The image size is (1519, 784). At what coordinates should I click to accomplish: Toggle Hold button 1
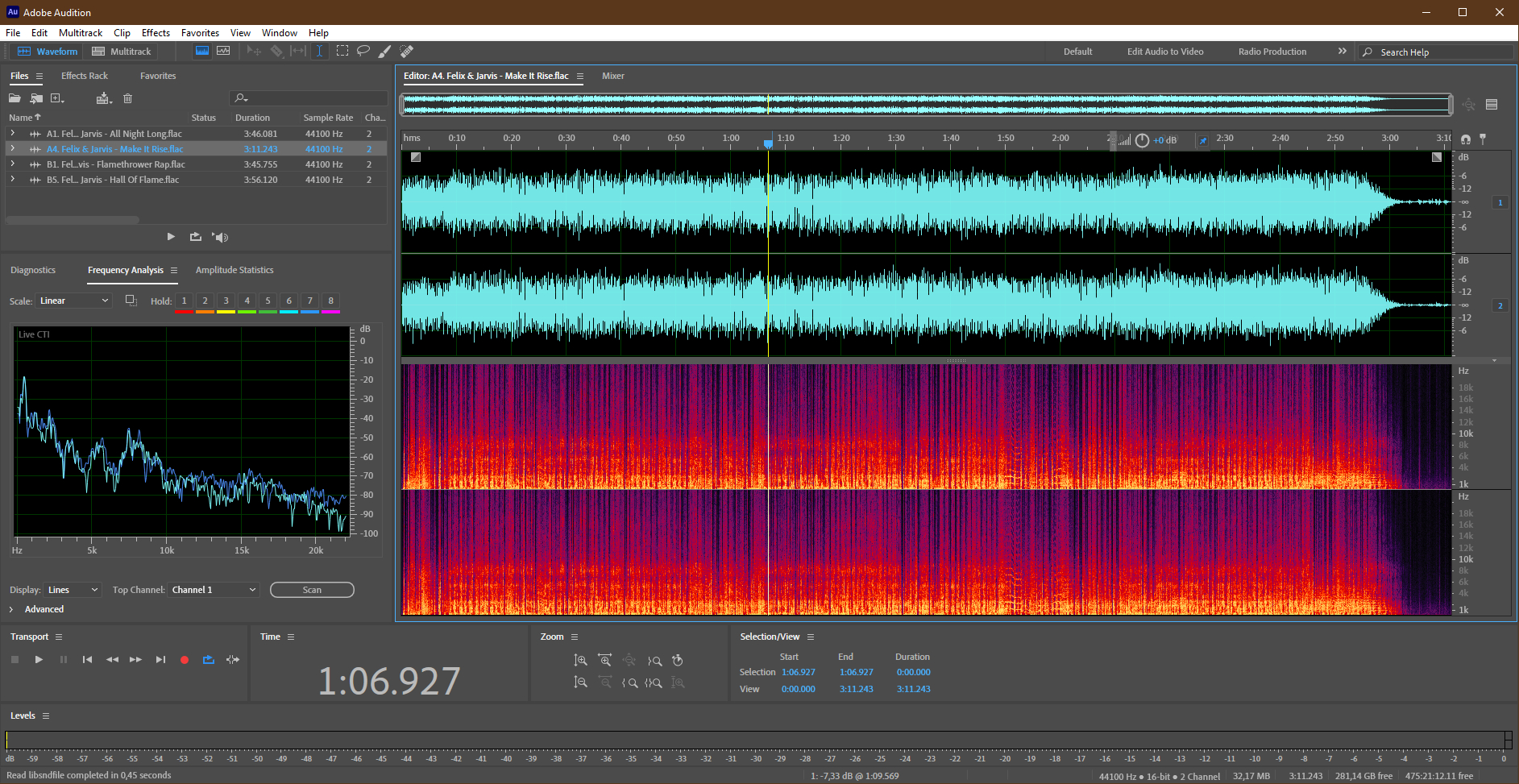(x=184, y=301)
